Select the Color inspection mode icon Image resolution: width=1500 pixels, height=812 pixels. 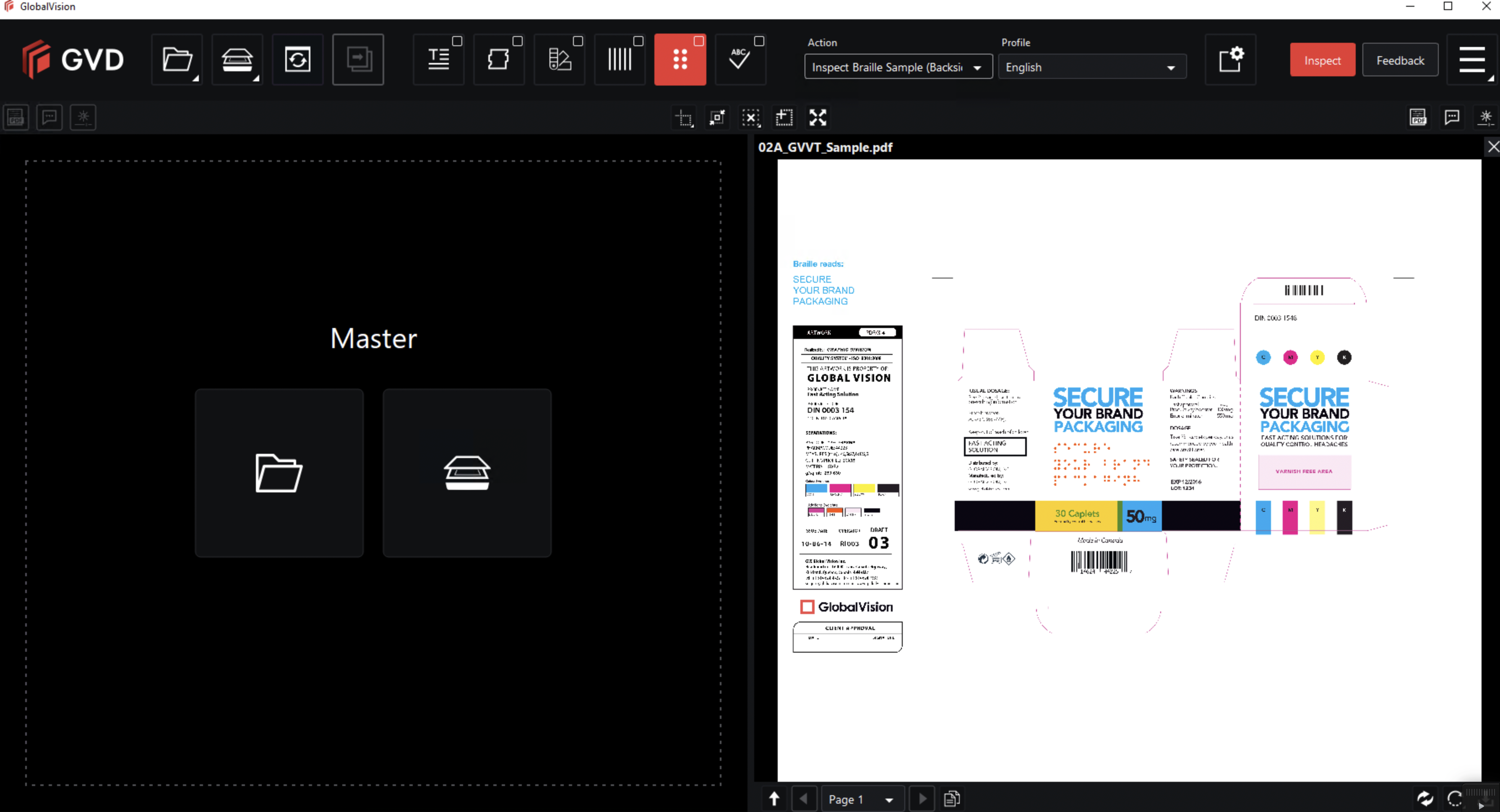tap(559, 60)
